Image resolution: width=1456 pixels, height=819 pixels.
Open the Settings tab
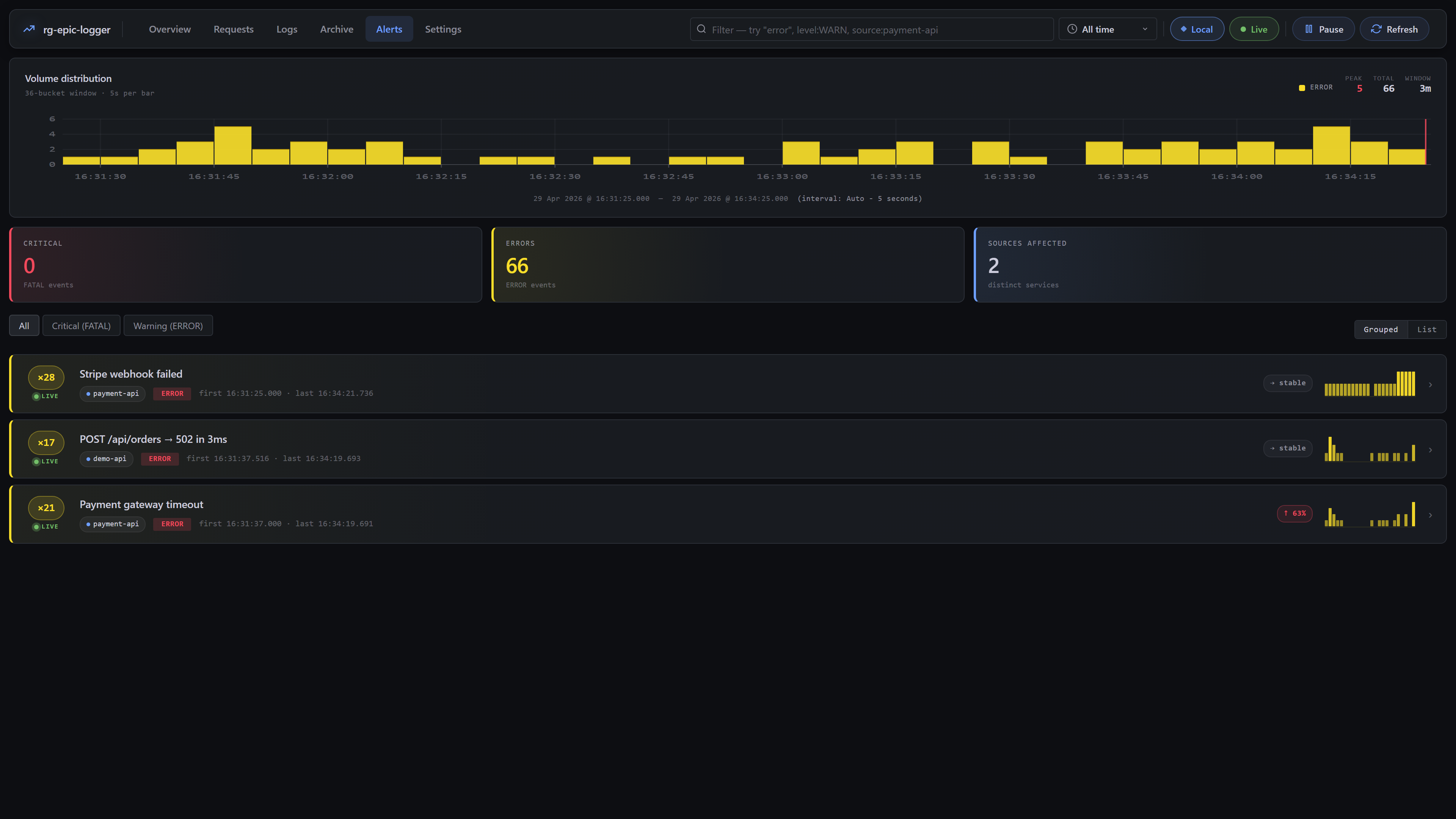click(442, 29)
